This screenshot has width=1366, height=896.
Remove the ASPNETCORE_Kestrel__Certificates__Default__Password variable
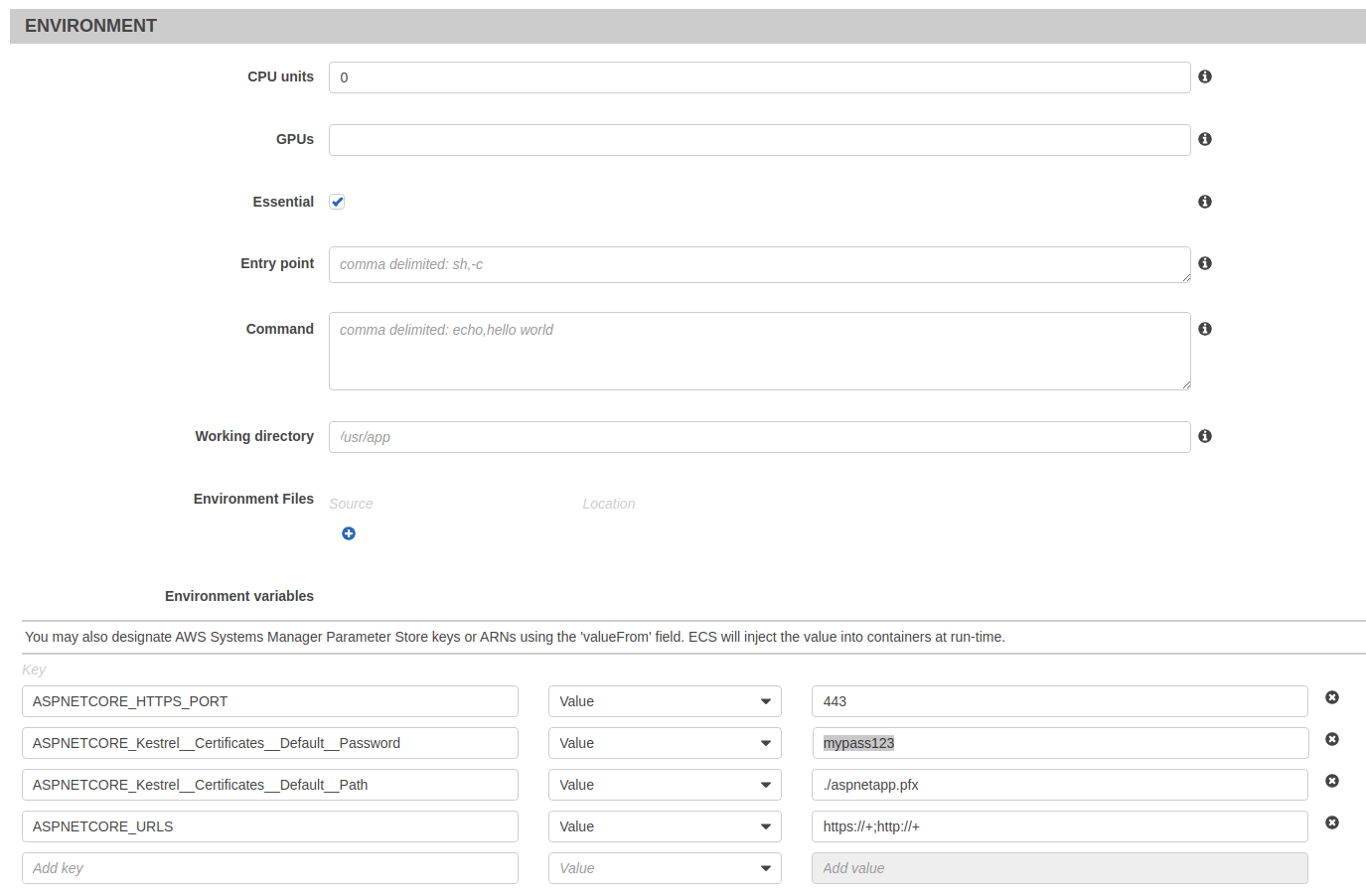[x=1331, y=738]
